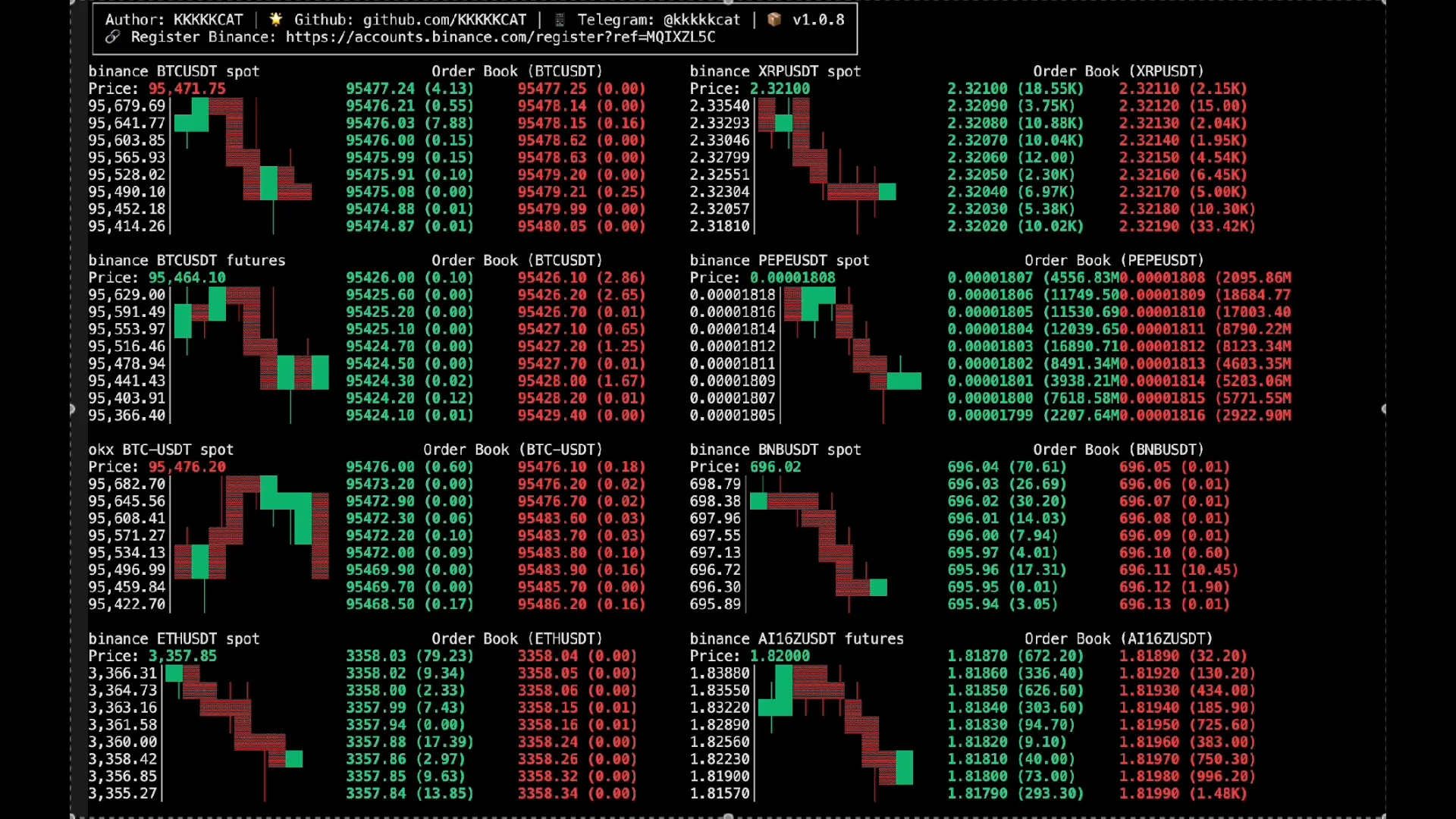Click the binance PEPEUSDT spot panel title
Screen dimensions: 1456x819
coord(779,259)
